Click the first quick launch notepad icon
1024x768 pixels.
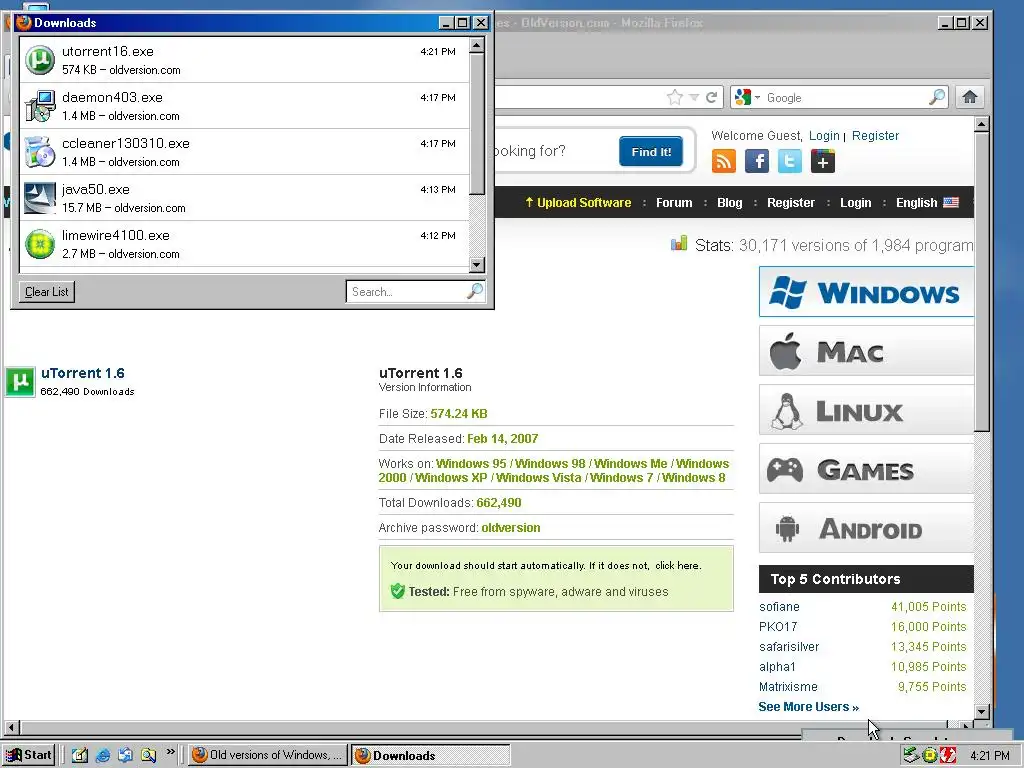coord(80,755)
